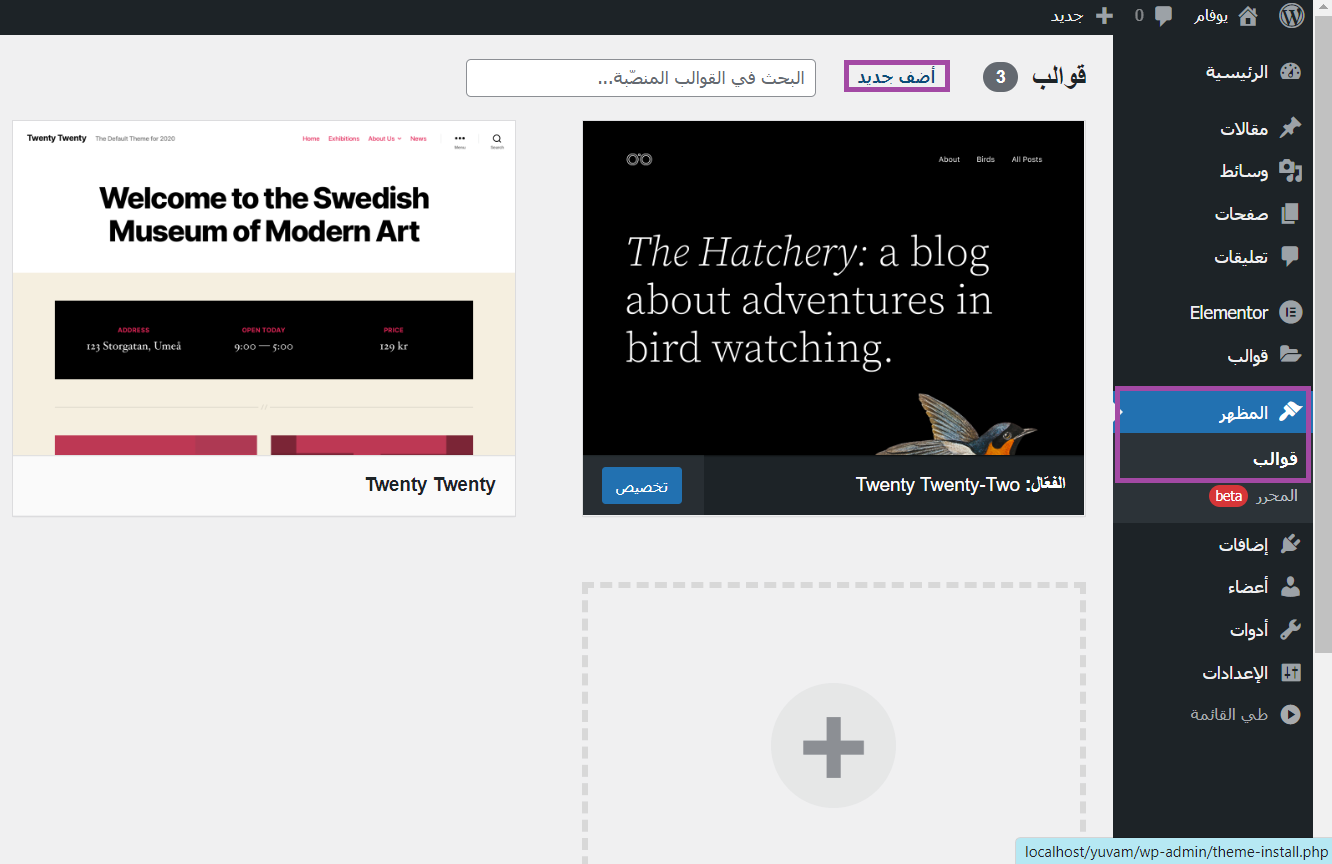Click the أدوات wrench icon

click(x=1290, y=630)
